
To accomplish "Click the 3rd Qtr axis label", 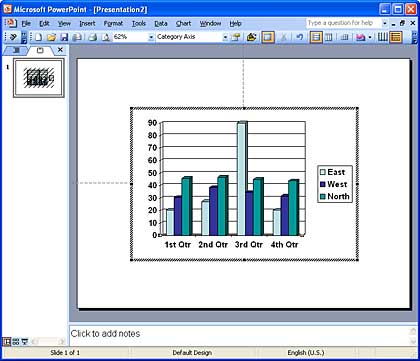I will point(249,245).
